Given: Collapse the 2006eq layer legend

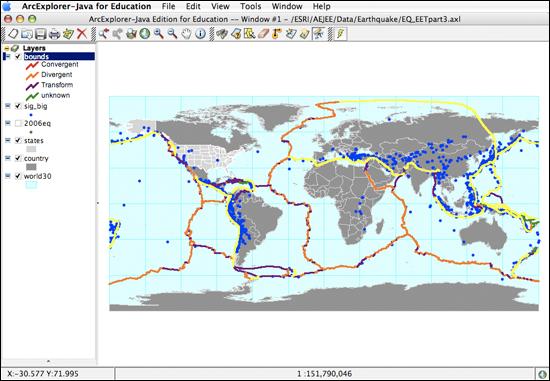Looking at the screenshot, I should pos(7,123).
